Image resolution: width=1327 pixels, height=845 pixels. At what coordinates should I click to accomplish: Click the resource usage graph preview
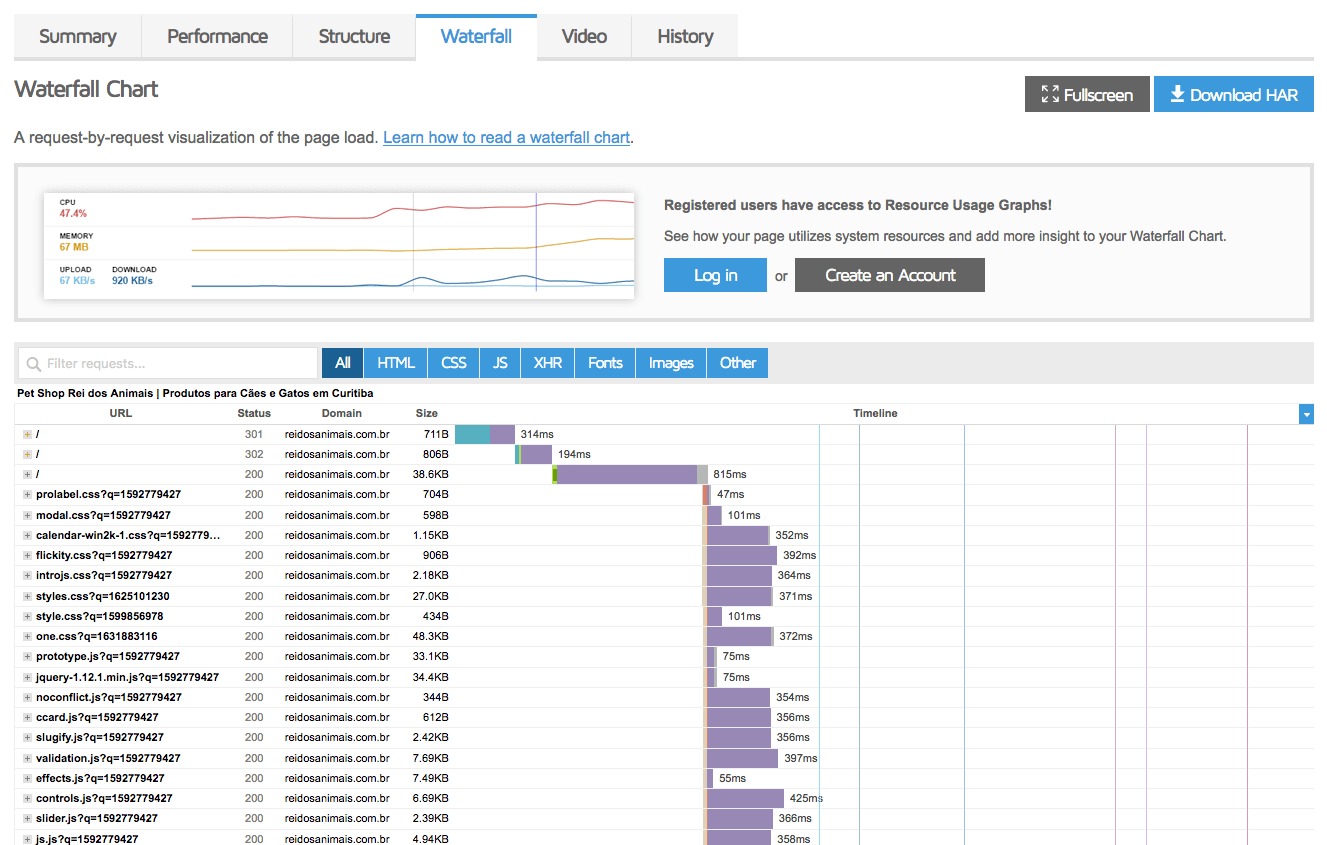coord(339,245)
